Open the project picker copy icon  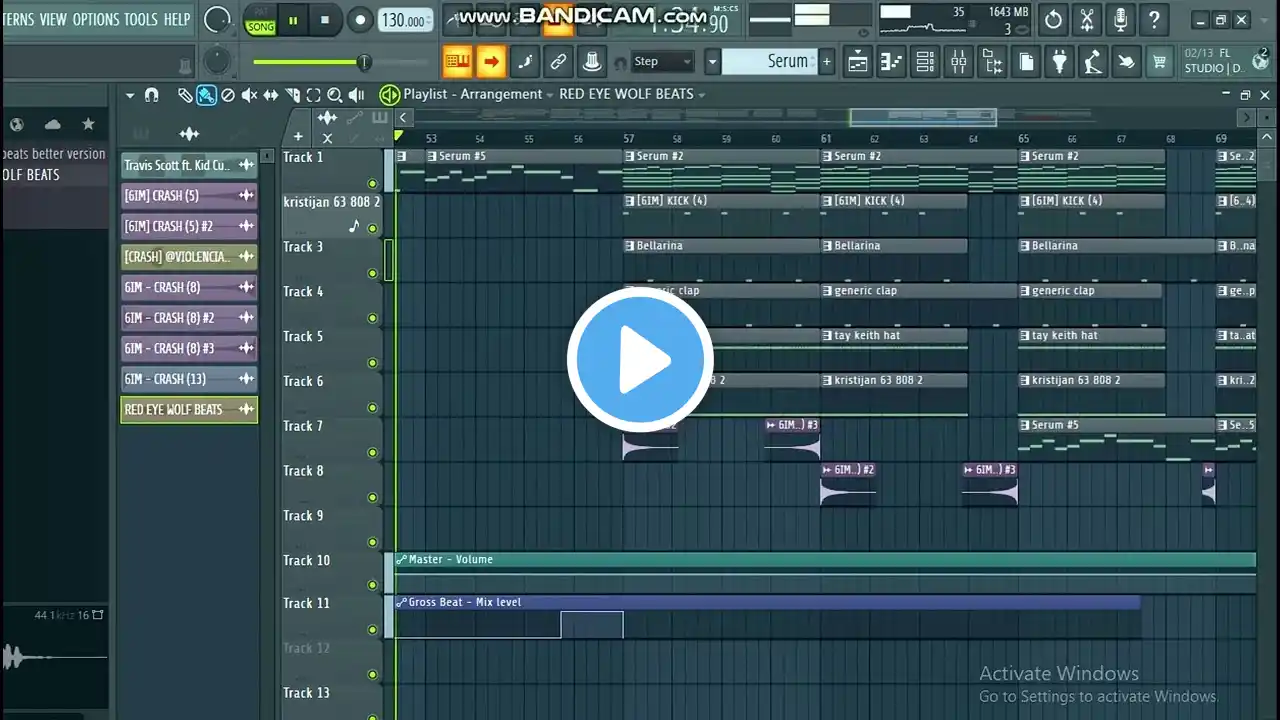pyautogui.click(x=1026, y=62)
